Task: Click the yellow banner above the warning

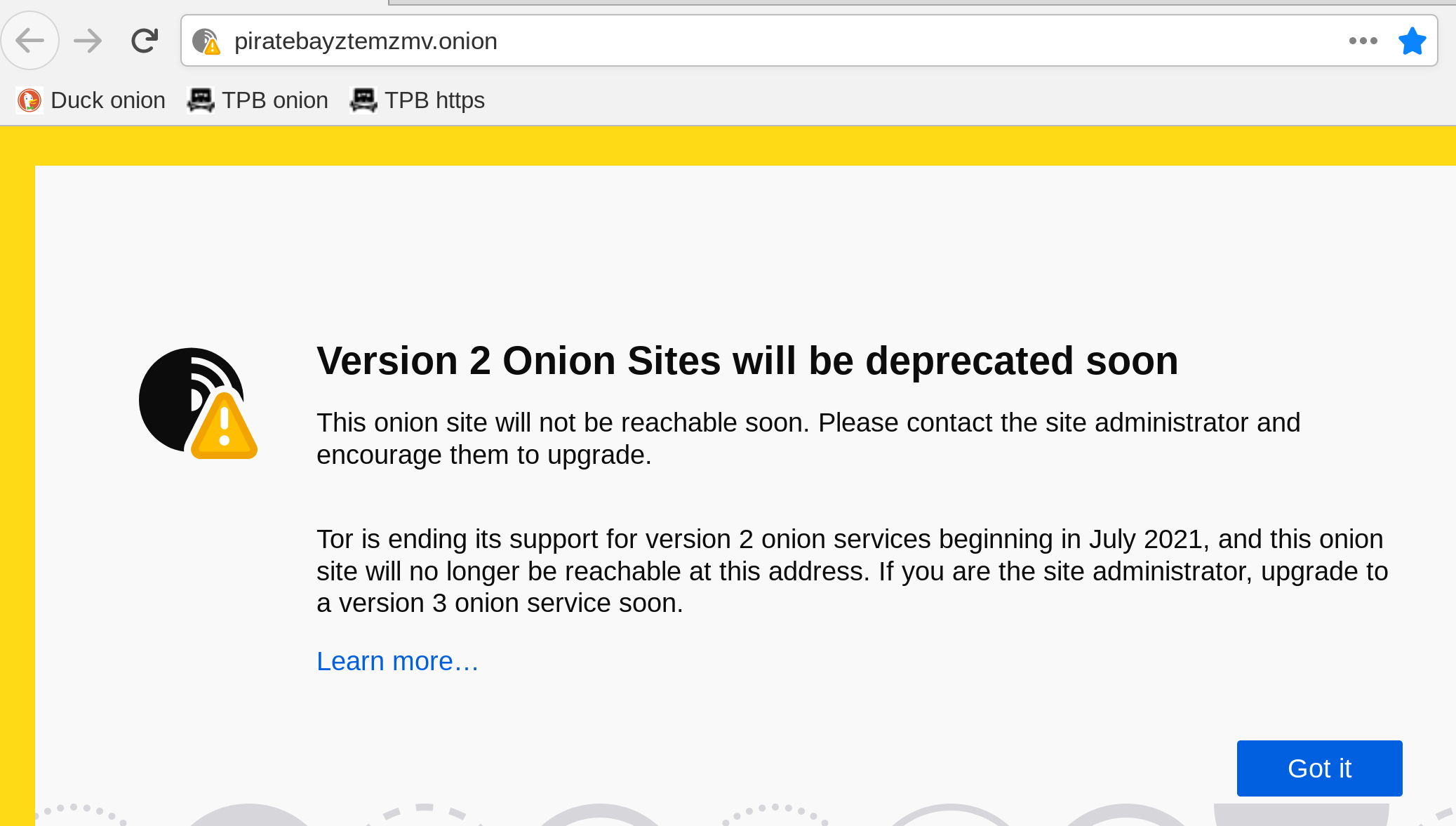Action: (728, 146)
